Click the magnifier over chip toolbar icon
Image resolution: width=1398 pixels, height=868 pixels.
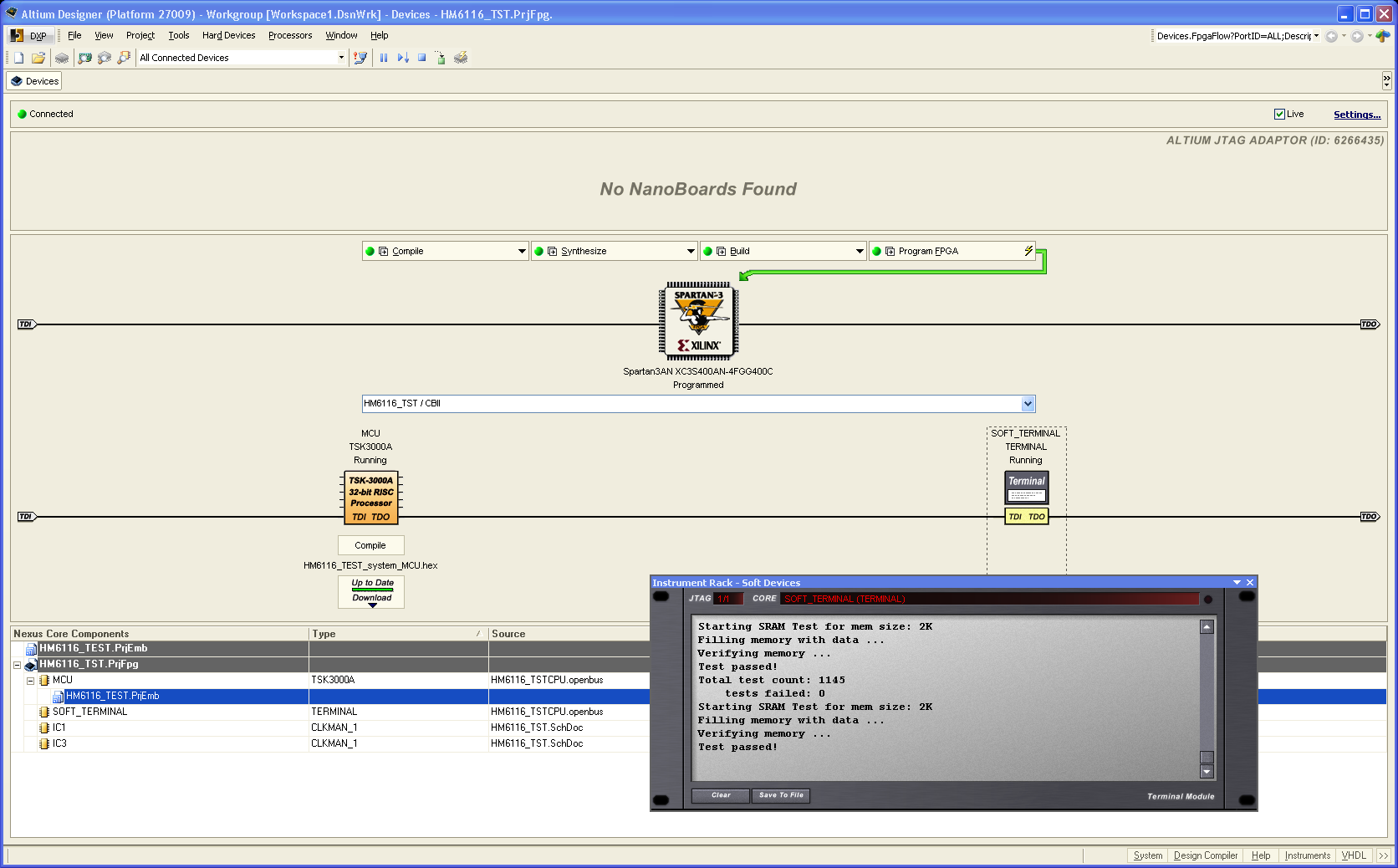[x=105, y=58]
